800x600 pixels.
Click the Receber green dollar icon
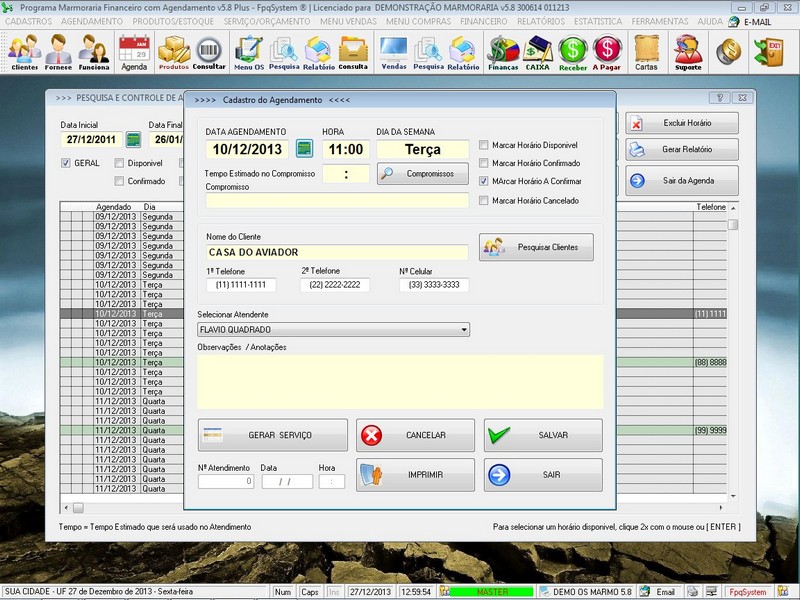[573, 52]
